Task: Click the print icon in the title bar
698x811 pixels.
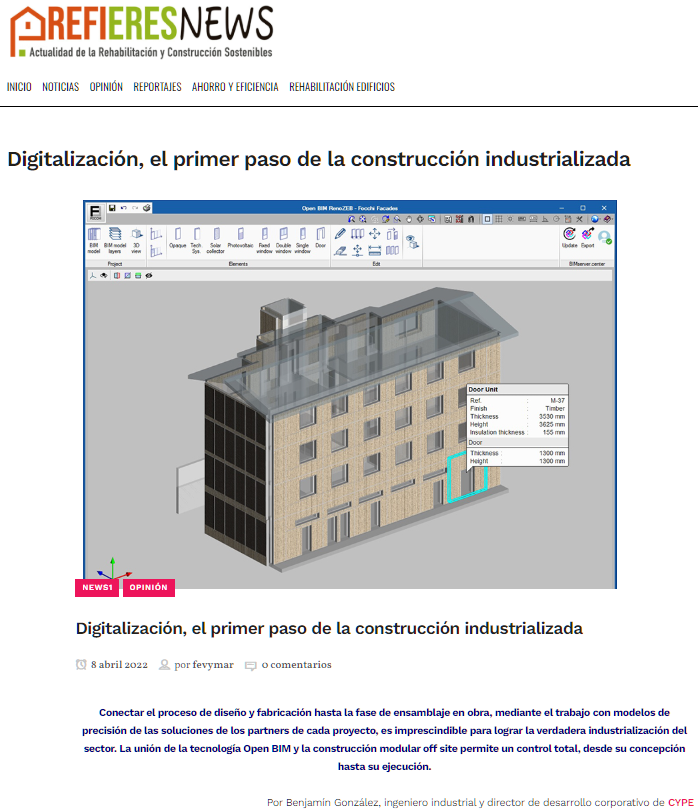Action: click(x=147, y=208)
